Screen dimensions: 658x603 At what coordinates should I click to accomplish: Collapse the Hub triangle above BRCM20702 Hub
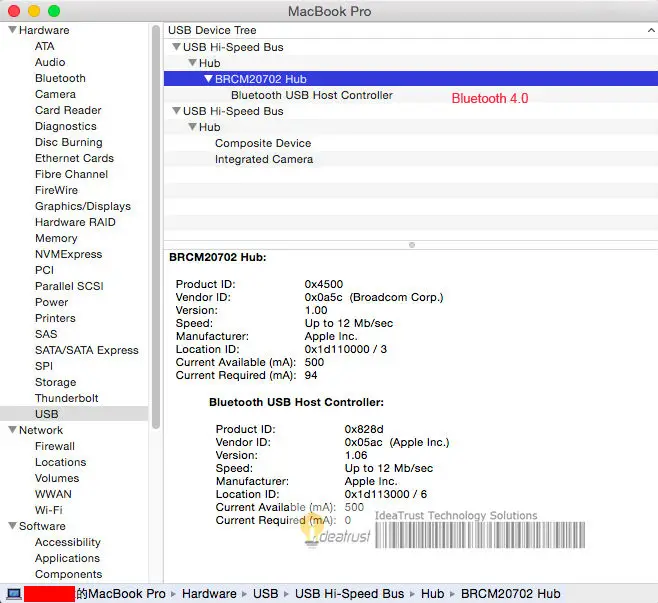click(192, 63)
